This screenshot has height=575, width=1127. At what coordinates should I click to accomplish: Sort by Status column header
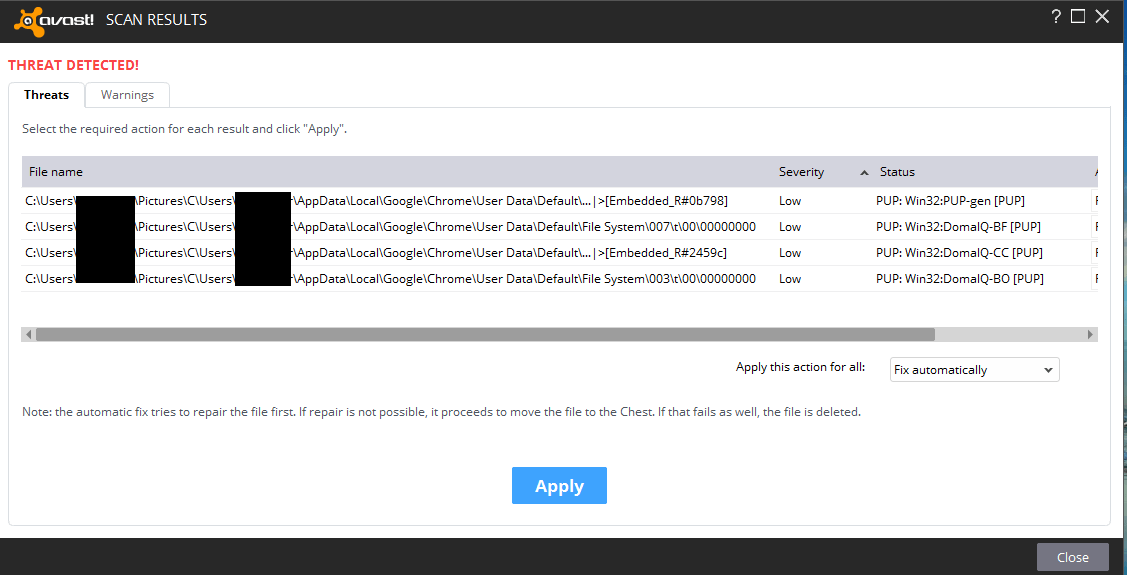click(897, 172)
